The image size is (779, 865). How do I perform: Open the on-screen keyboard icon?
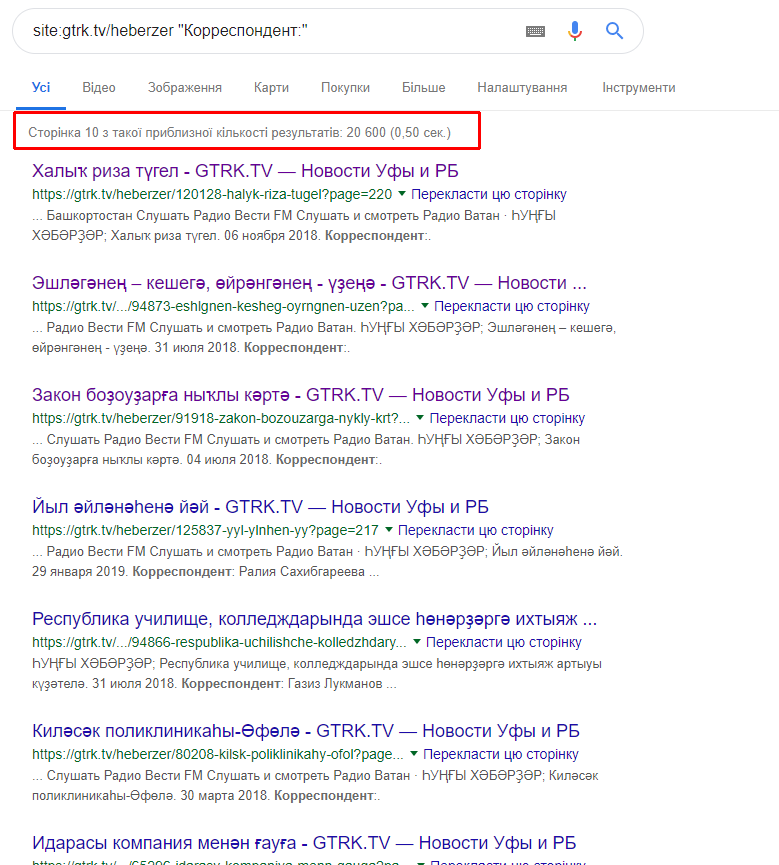[x=535, y=31]
